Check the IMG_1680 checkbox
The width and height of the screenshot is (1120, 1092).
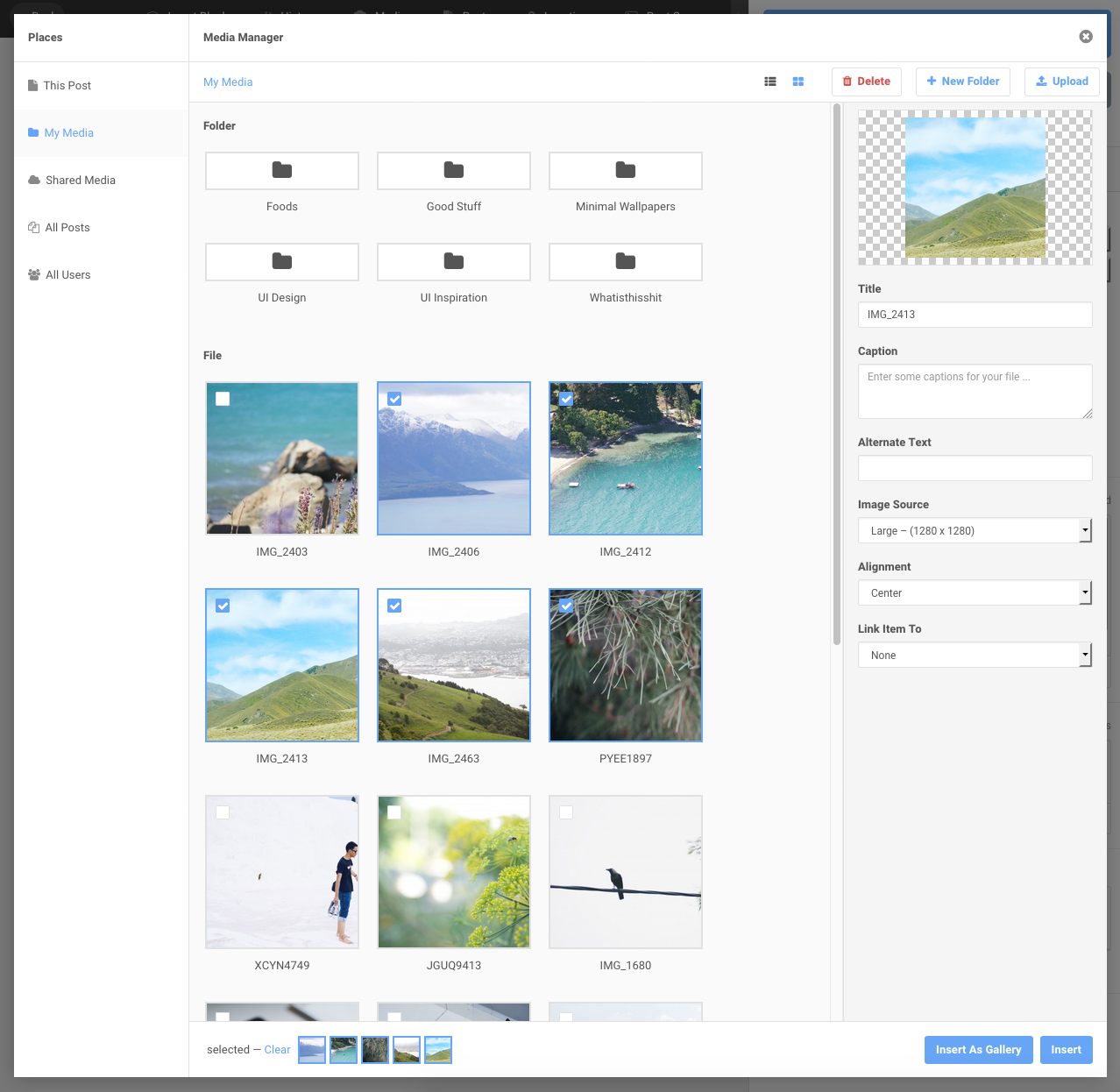tap(566, 812)
